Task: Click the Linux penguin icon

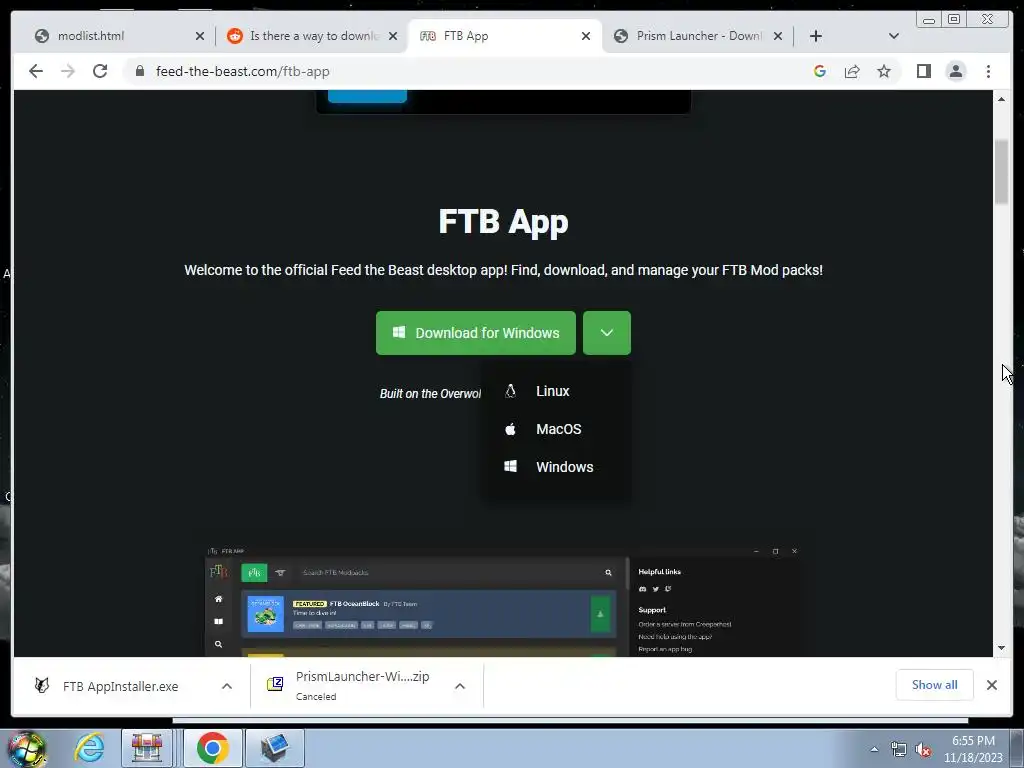Action: point(511,391)
